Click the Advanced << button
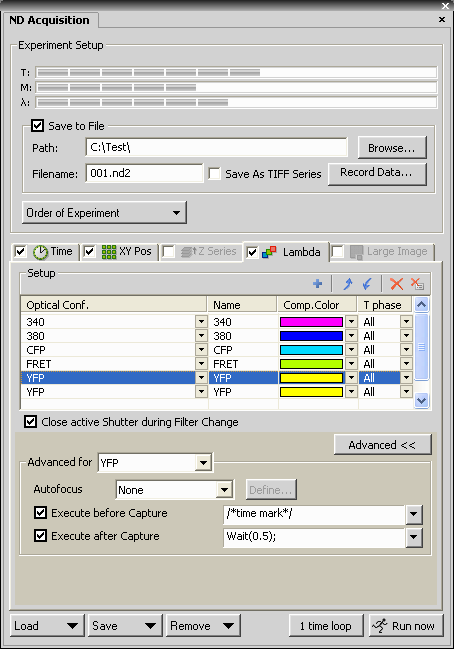Viewport: 454px width, 649px height. click(382, 445)
